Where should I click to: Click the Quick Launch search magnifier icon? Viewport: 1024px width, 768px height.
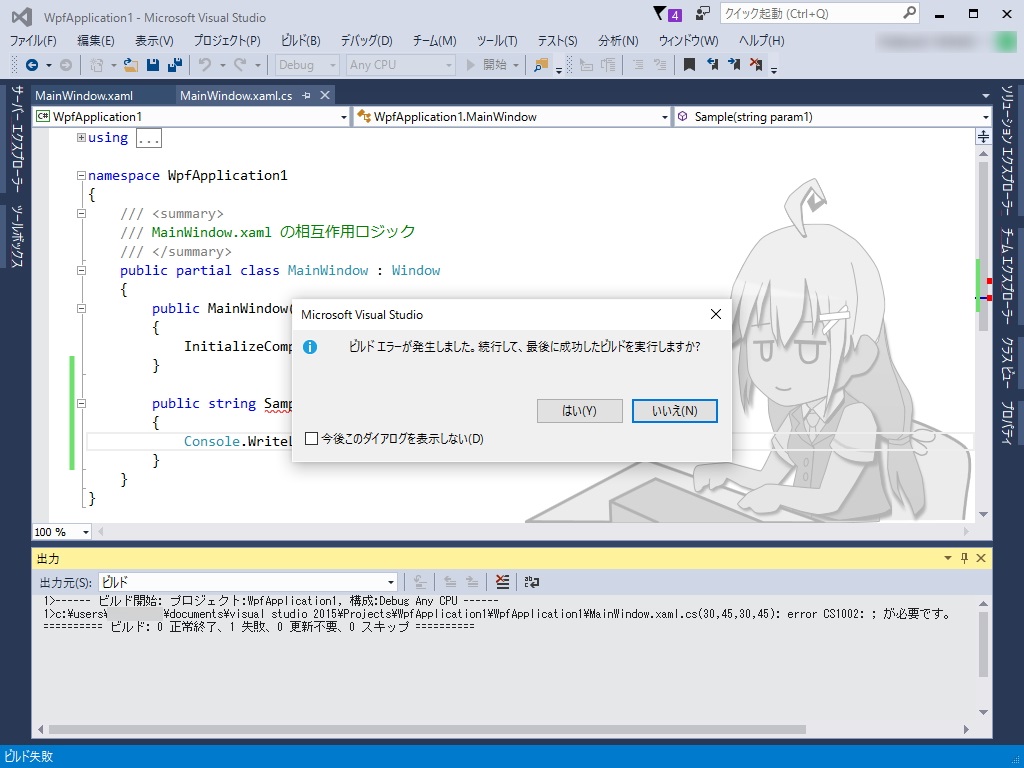point(909,13)
